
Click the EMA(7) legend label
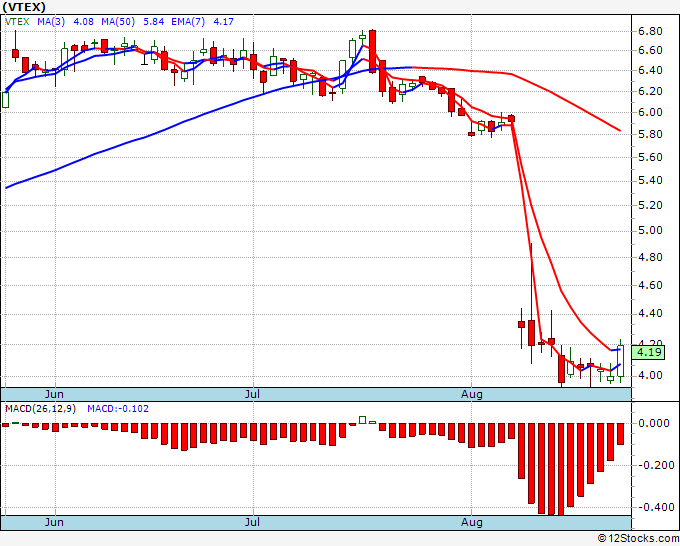click(188, 21)
